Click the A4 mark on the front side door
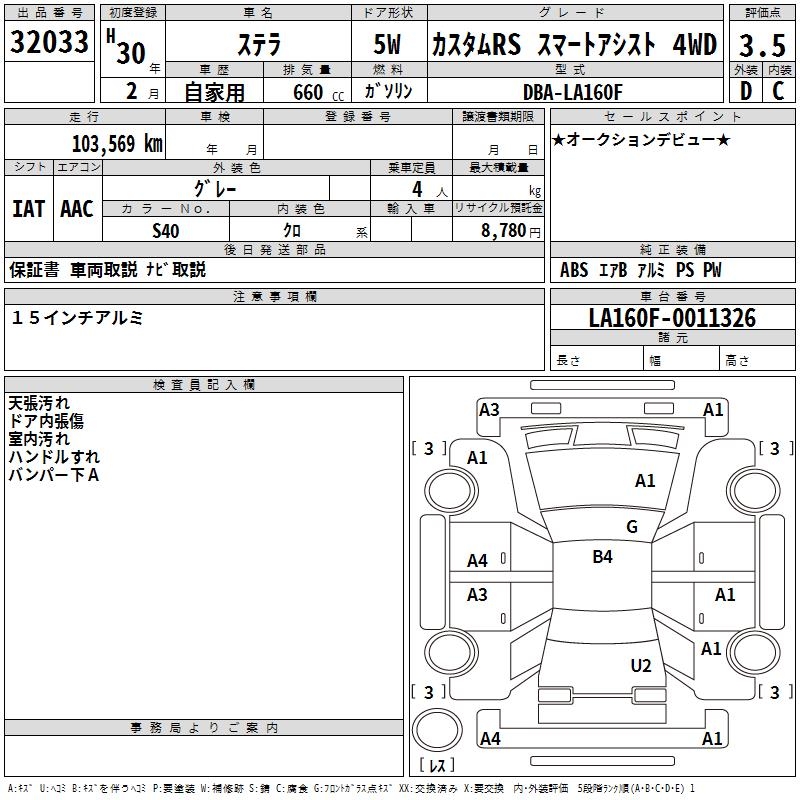 478,561
